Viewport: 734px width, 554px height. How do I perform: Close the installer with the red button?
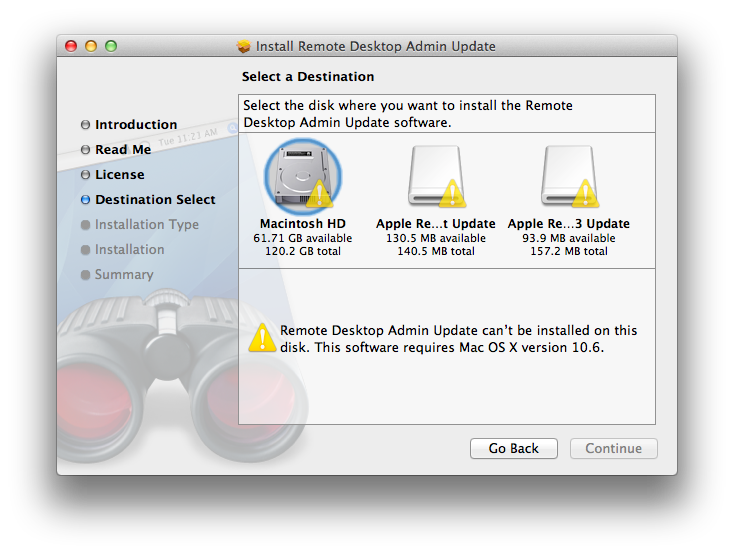coord(71,46)
